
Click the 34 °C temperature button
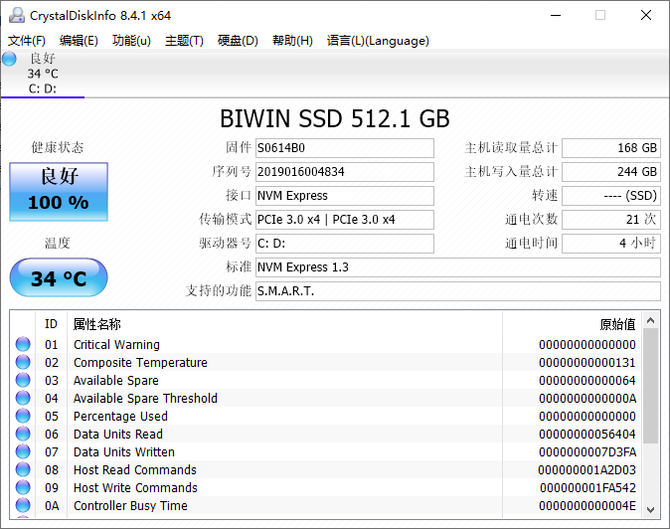(x=58, y=278)
